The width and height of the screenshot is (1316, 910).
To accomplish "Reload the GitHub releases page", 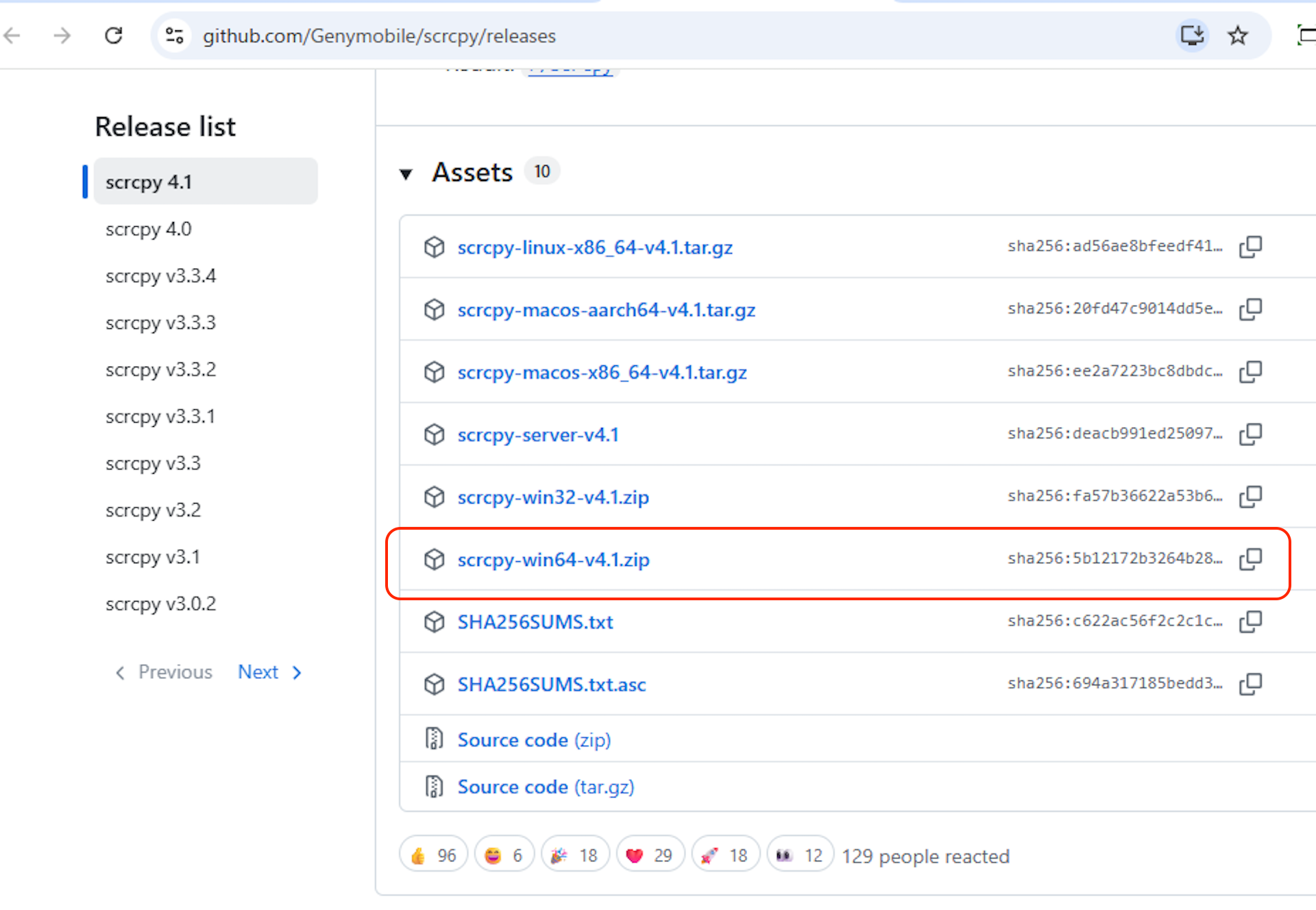I will coord(114,36).
